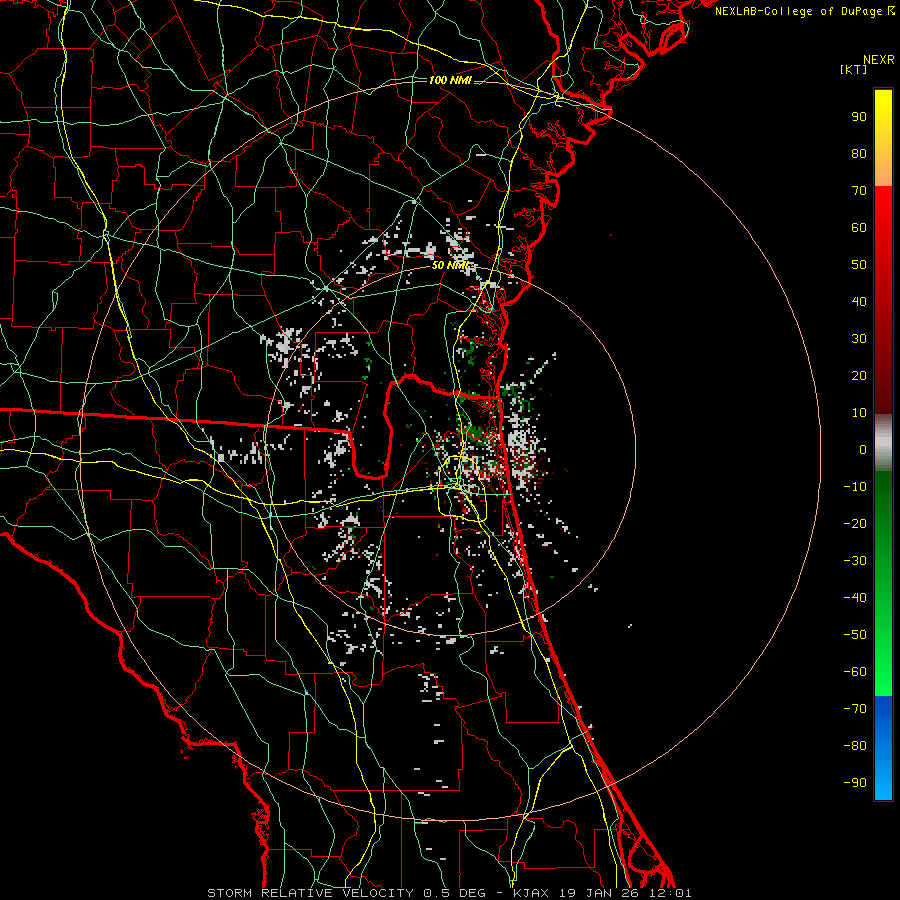This screenshot has height=900, width=900.
Task: Click the "40" value on the velocity scale
Action: [859, 302]
